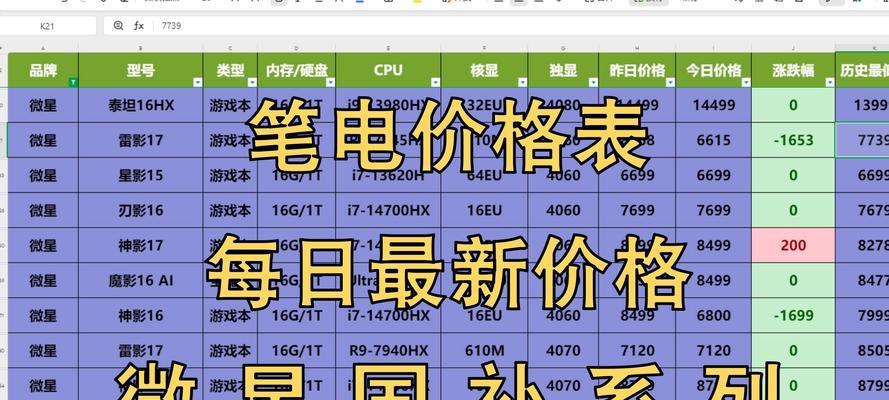The width and height of the screenshot is (889, 400).
Task: Select the CPU header cell
Action: tap(388, 70)
